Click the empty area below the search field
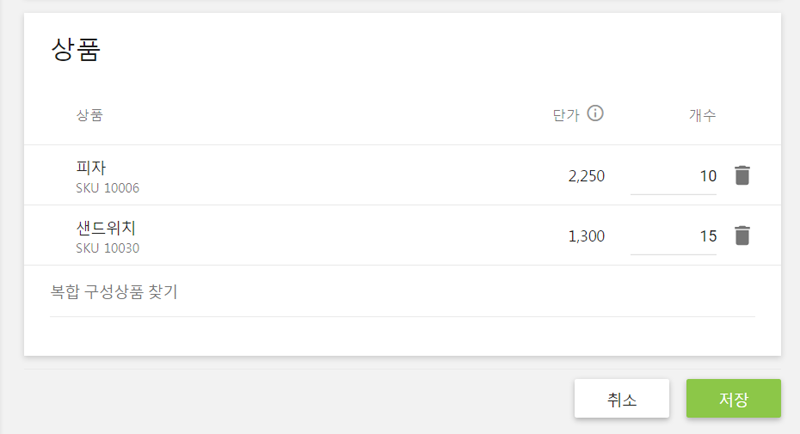800x434 pixels. [x=402, y=336]
